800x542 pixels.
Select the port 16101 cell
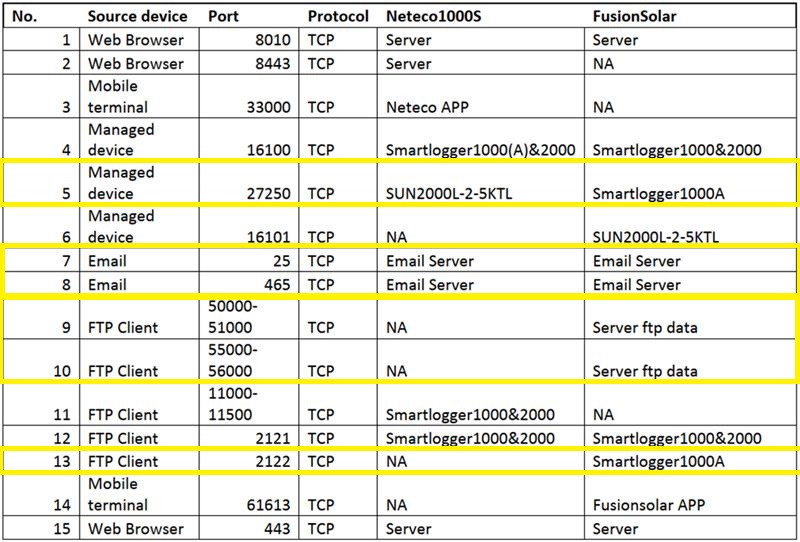tap(267, 237)
